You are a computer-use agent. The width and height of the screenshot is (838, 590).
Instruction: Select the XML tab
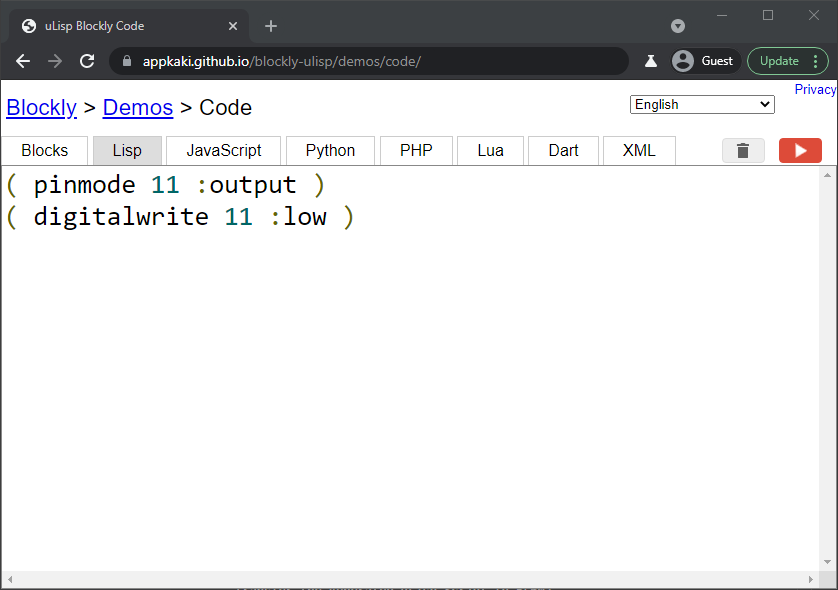(x=639, y=150)
